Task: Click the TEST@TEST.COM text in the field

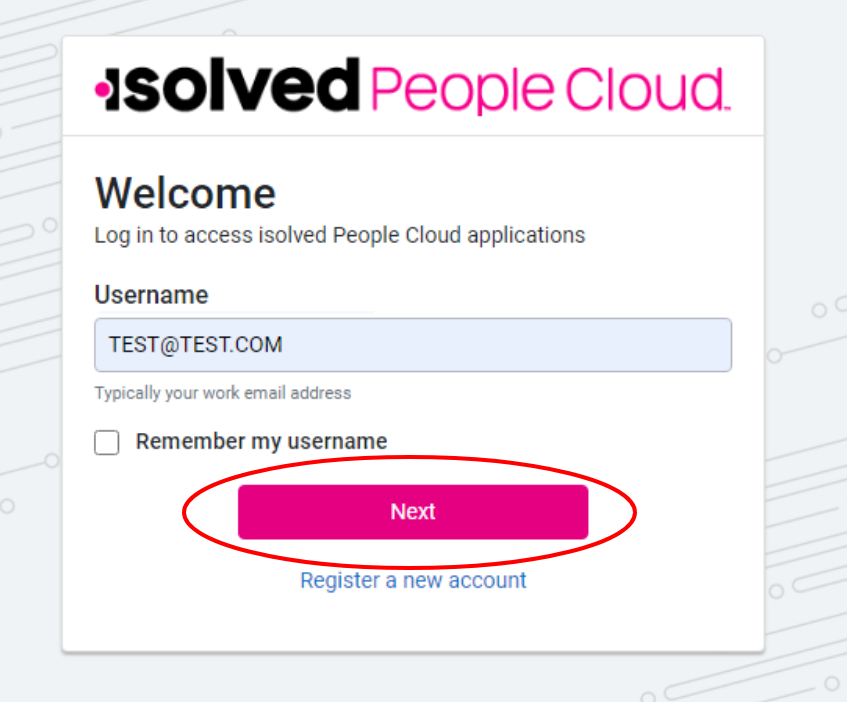Action: pos(196,345)
